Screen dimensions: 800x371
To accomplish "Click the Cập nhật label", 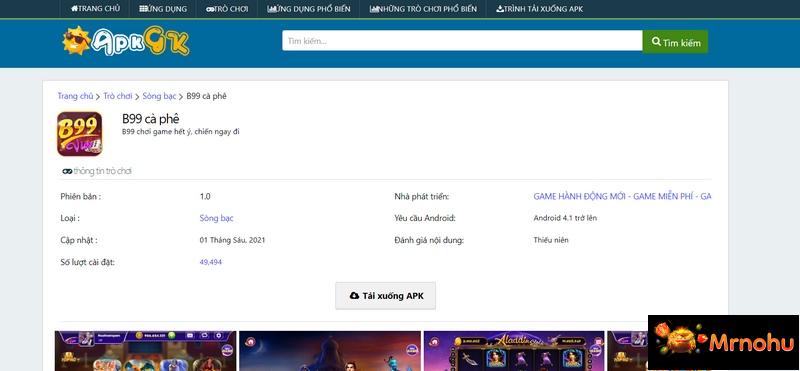I will [x=79, y=240].
